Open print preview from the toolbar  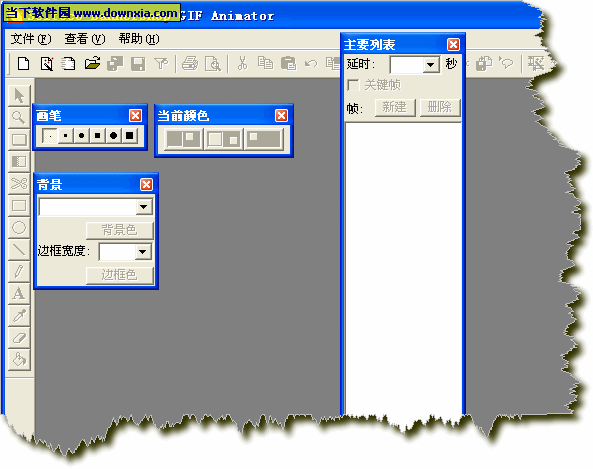(213, 64)
